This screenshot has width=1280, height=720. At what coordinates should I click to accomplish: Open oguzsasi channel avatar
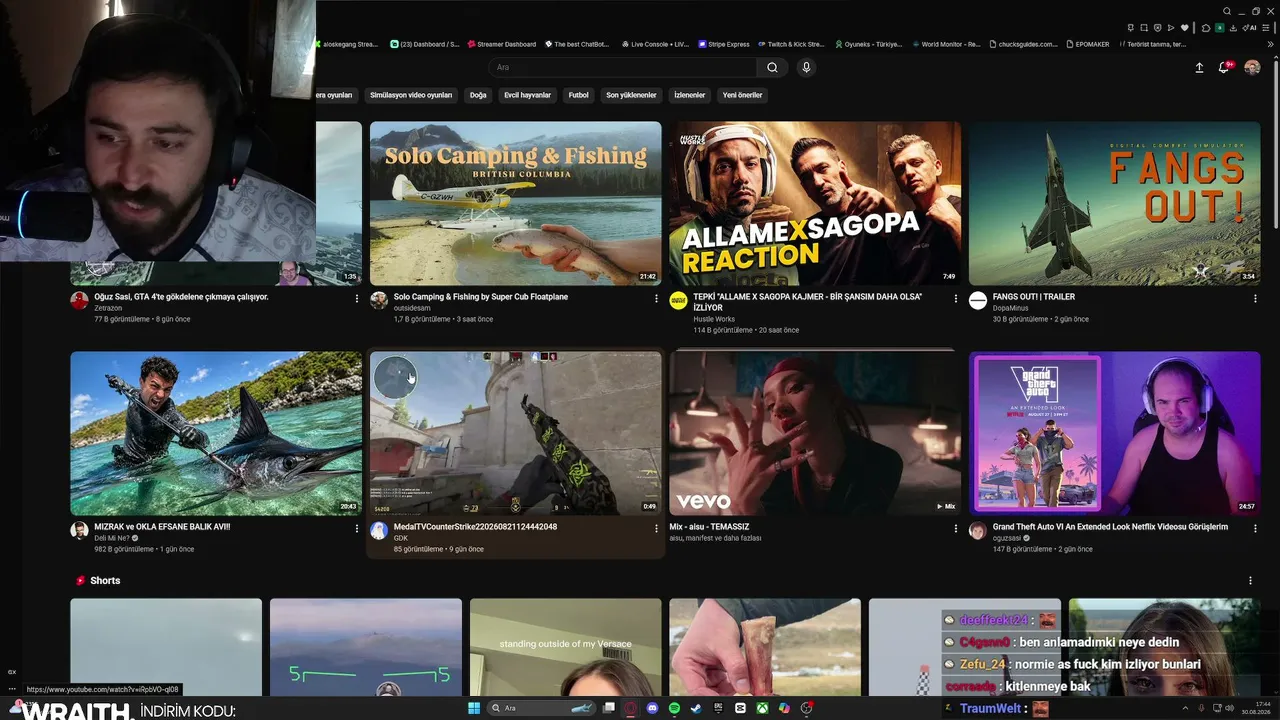[x=978, y=530]
